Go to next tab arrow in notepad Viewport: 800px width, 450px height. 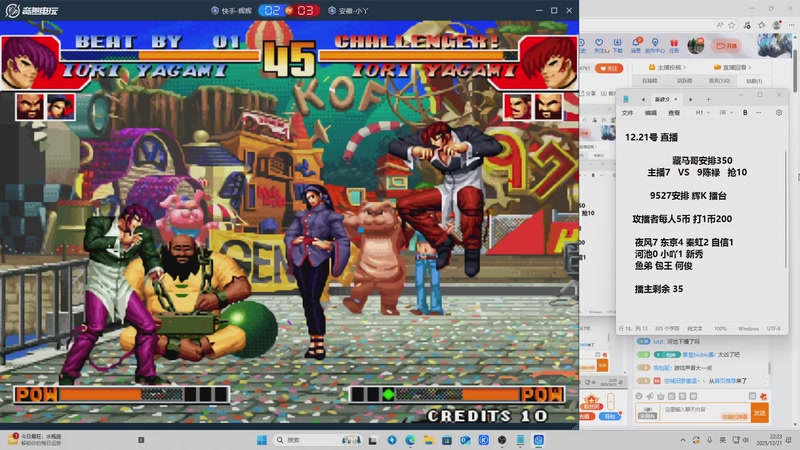[690, 99]
